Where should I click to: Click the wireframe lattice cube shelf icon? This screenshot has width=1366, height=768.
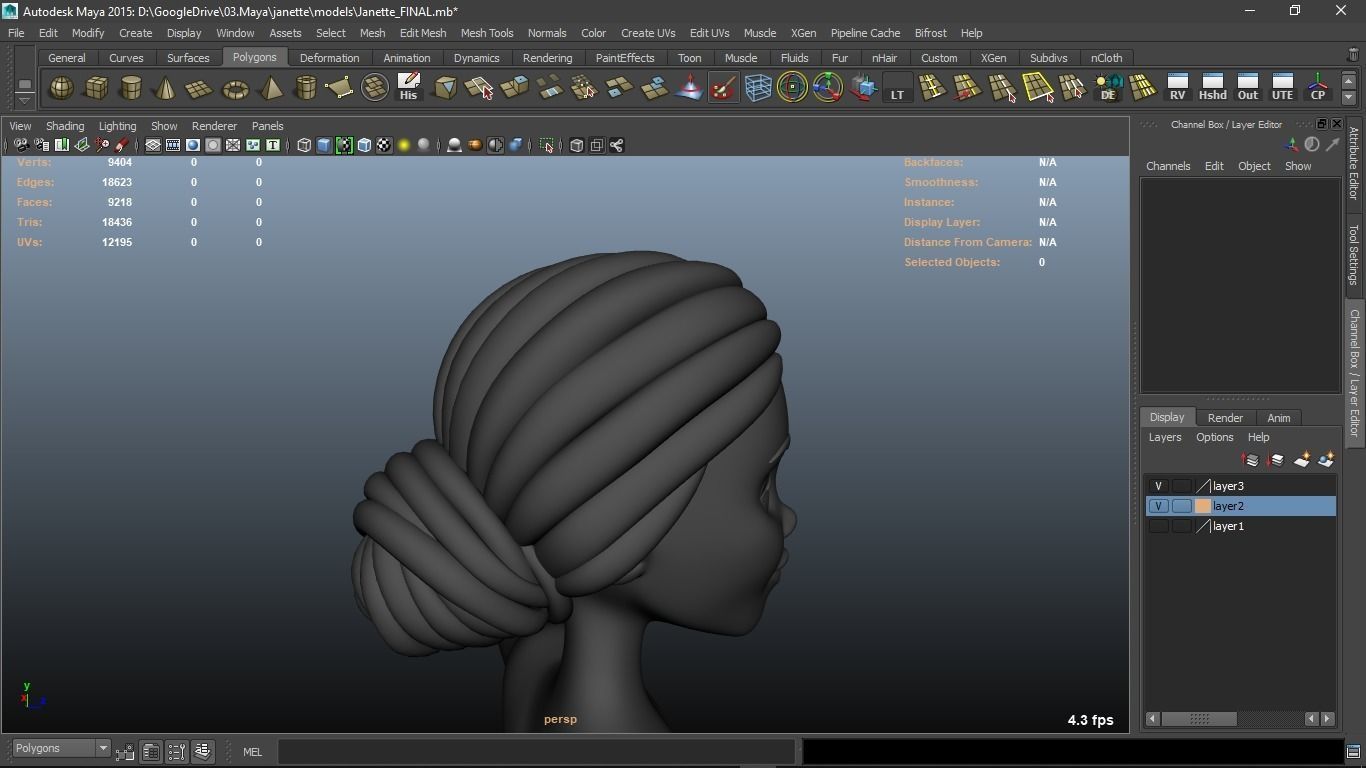click(758, 88)
